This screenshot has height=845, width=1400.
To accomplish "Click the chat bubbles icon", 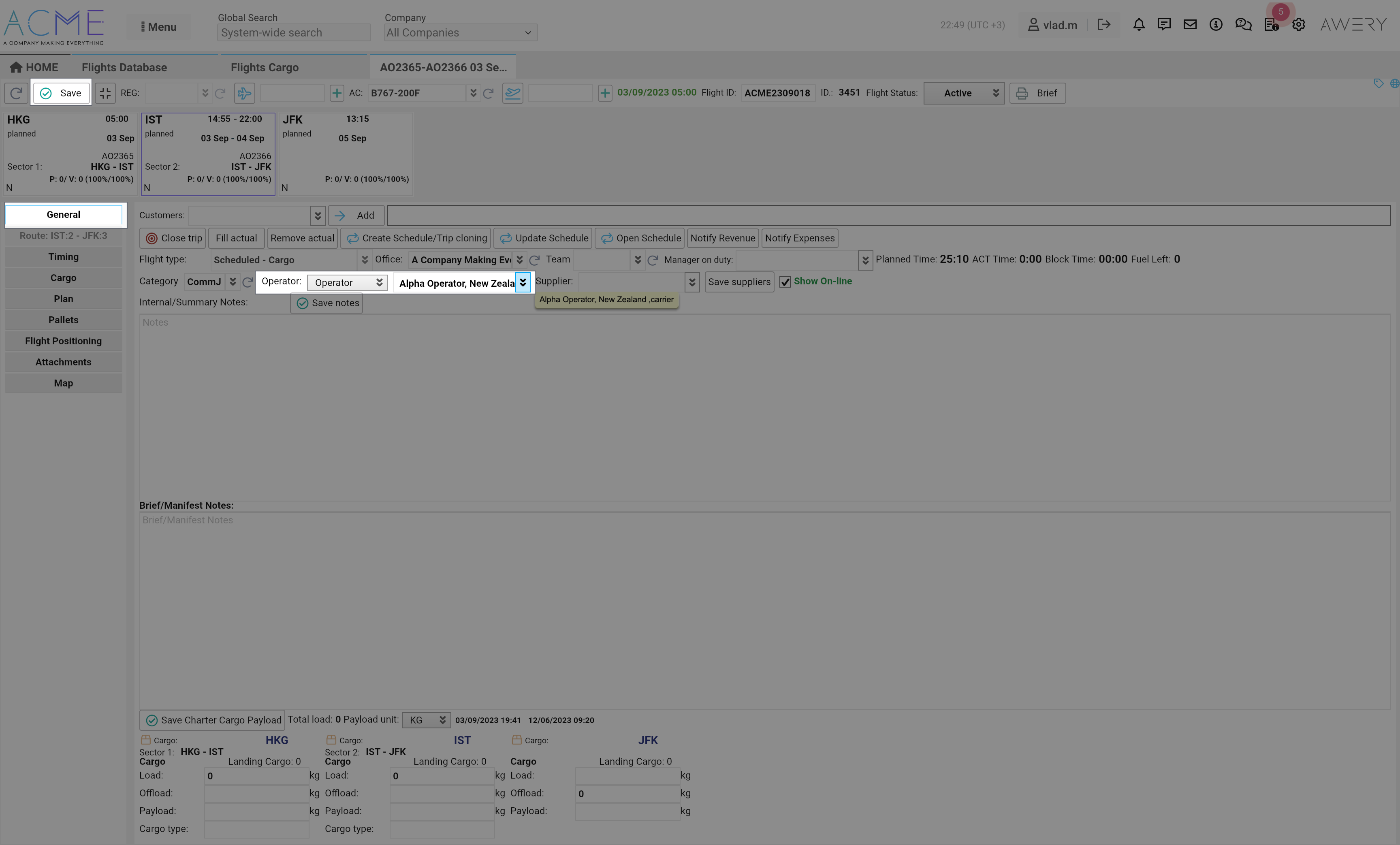I will point(1243,24).
